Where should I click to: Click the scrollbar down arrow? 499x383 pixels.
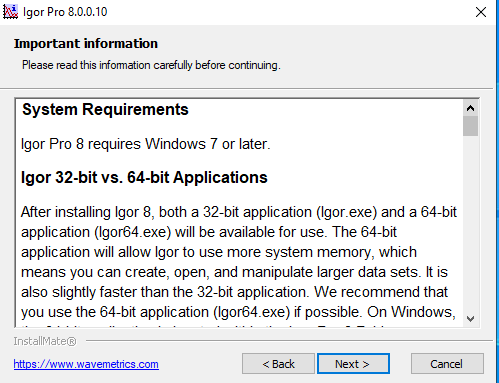[470, 319]
